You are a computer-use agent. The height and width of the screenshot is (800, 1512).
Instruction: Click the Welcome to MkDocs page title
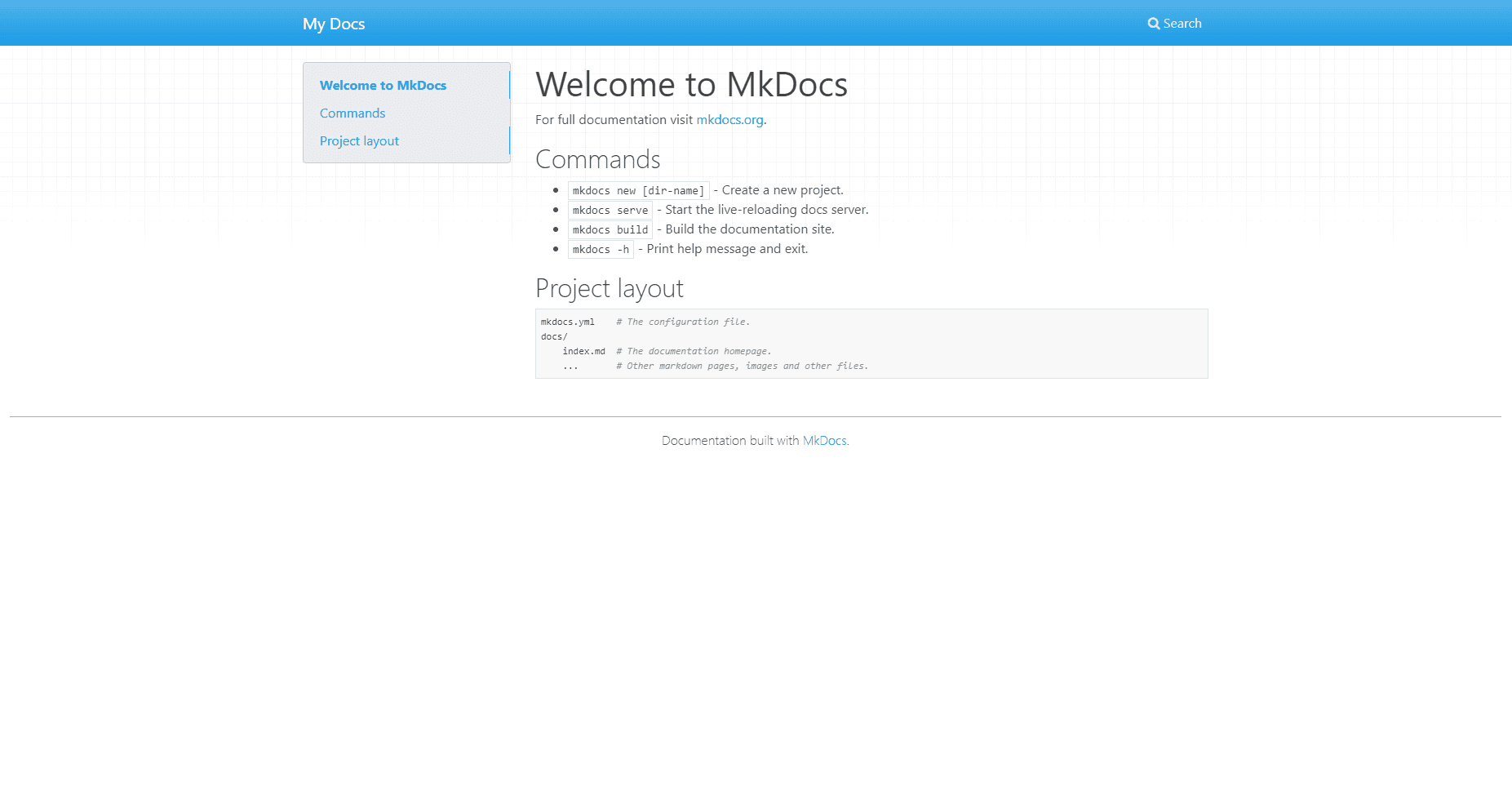click(691, 84)
